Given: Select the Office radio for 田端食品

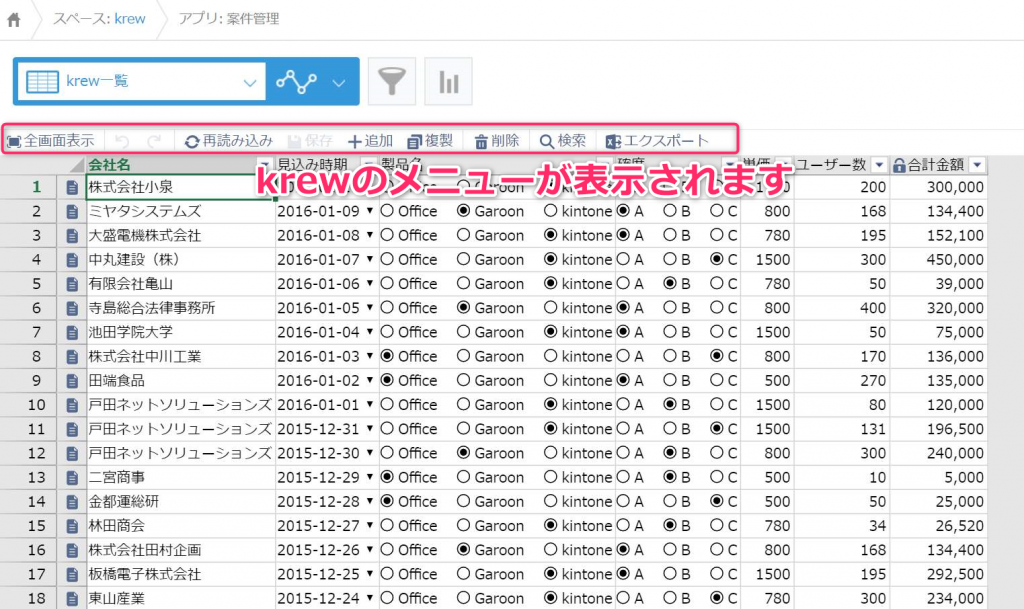Looking at the screenshot, I should point(387,380).
